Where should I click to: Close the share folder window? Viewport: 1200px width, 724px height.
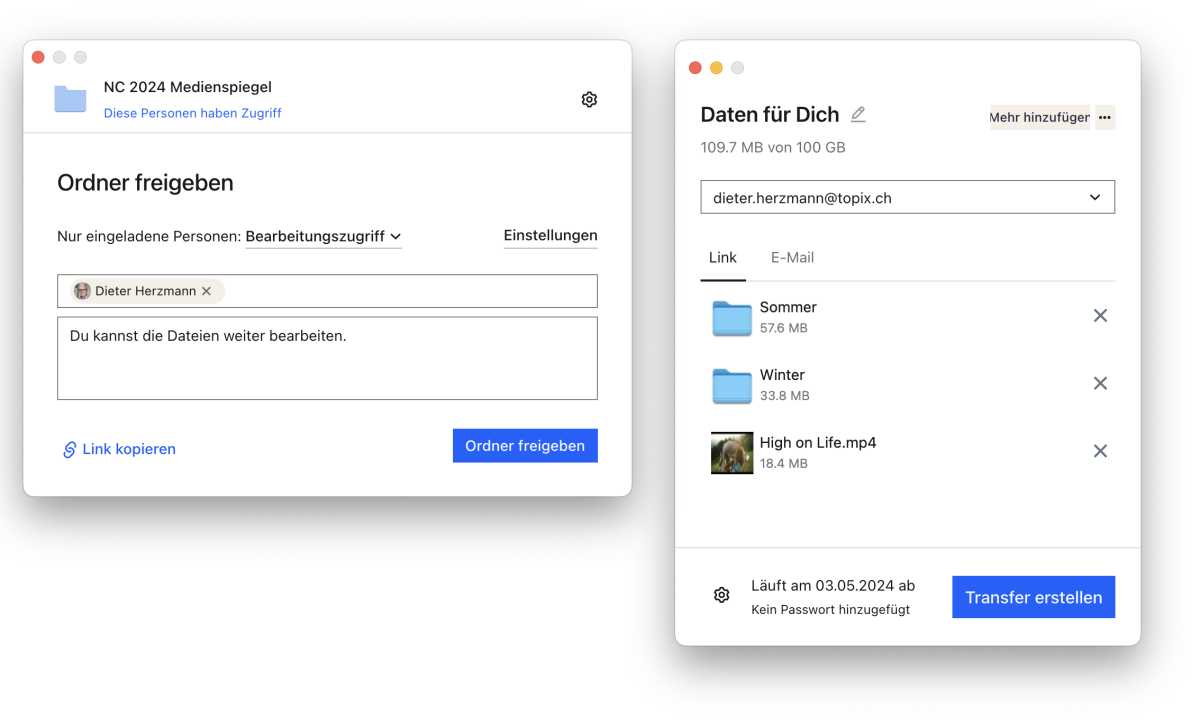pyautogui.click(x=38, y=57)
